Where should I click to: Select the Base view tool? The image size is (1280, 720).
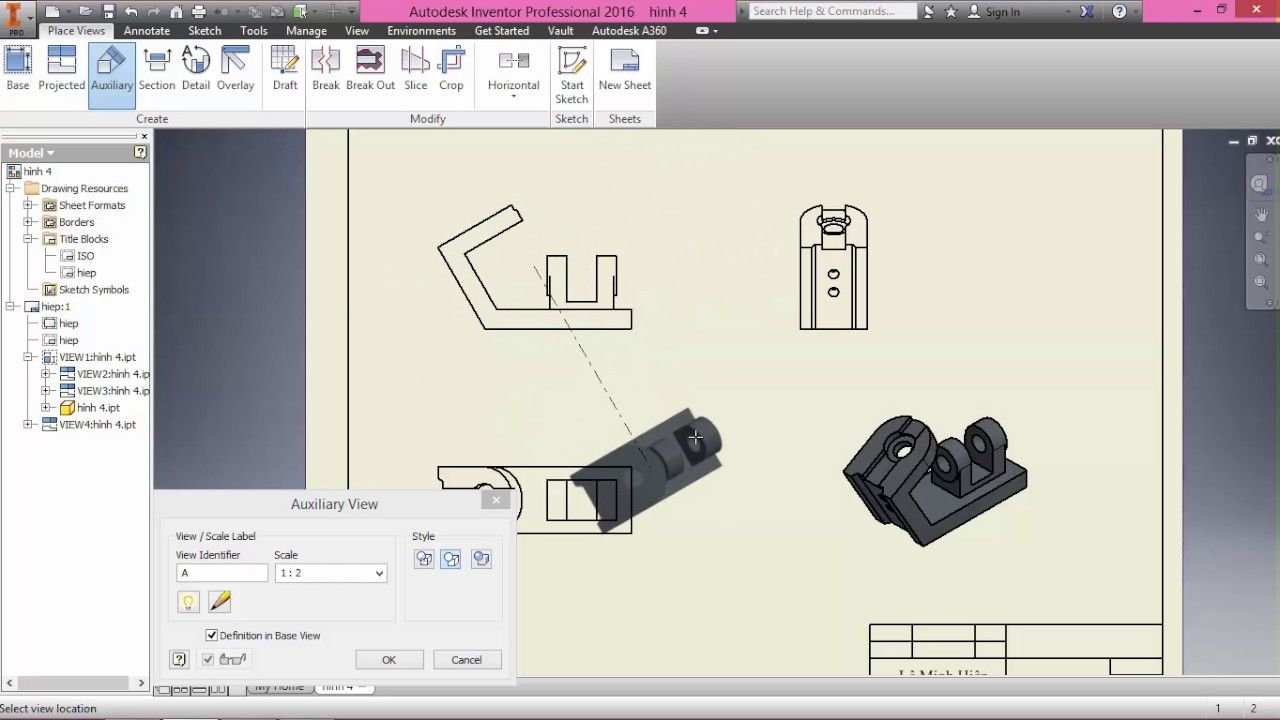pos(17,70)
